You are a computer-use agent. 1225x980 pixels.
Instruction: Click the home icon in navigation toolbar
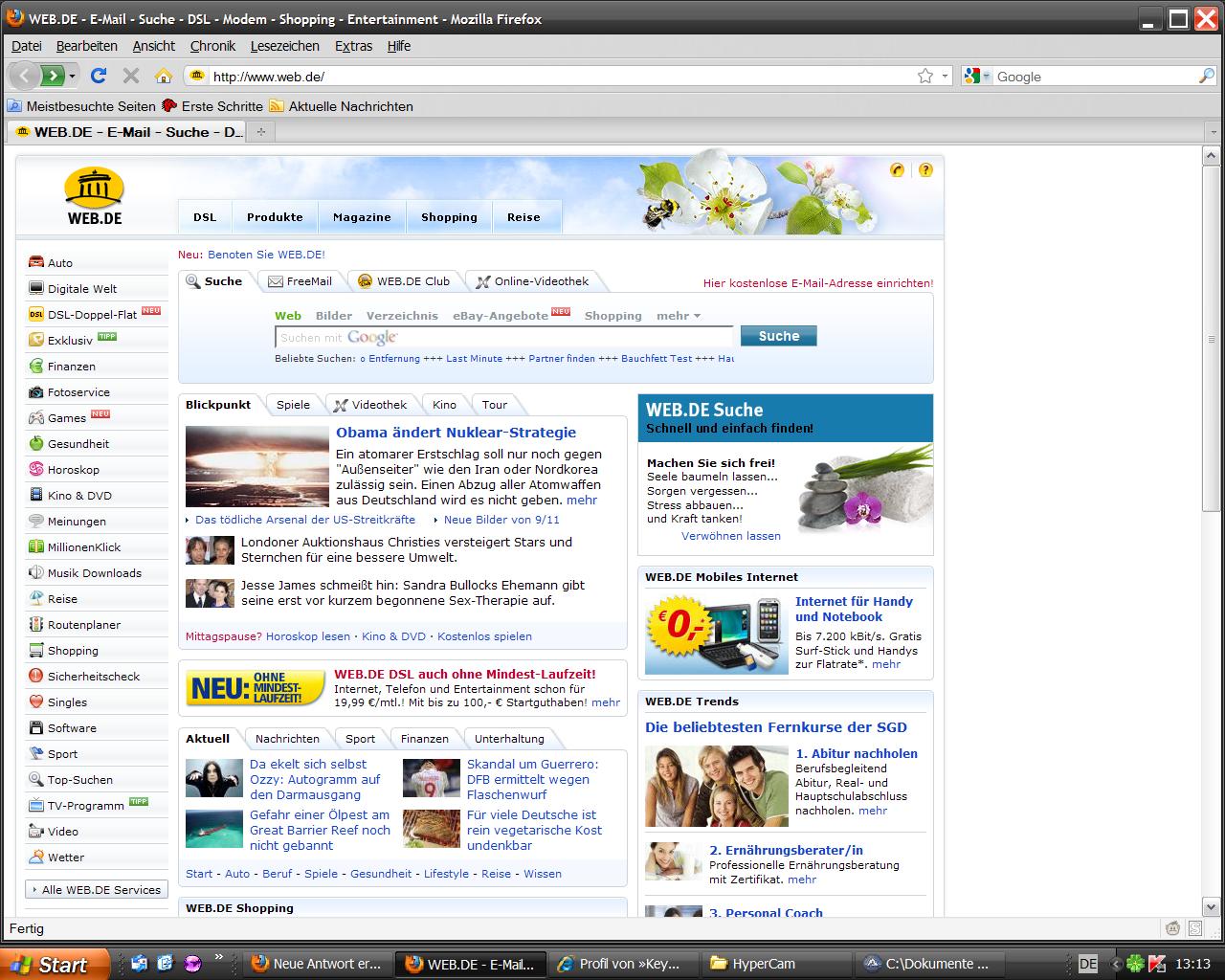164,76
